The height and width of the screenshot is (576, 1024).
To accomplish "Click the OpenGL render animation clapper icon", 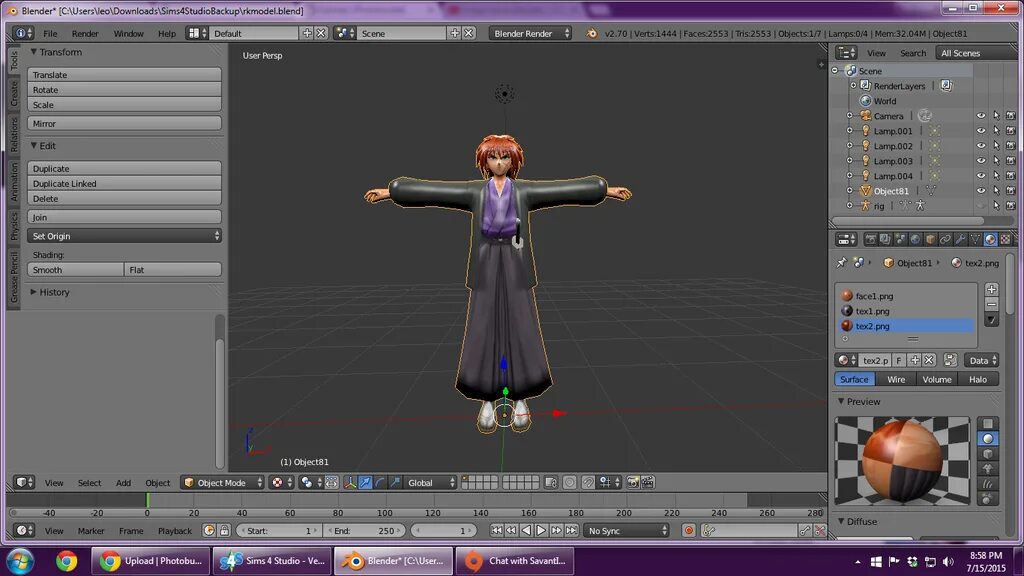I will click(x=648, y=483).
